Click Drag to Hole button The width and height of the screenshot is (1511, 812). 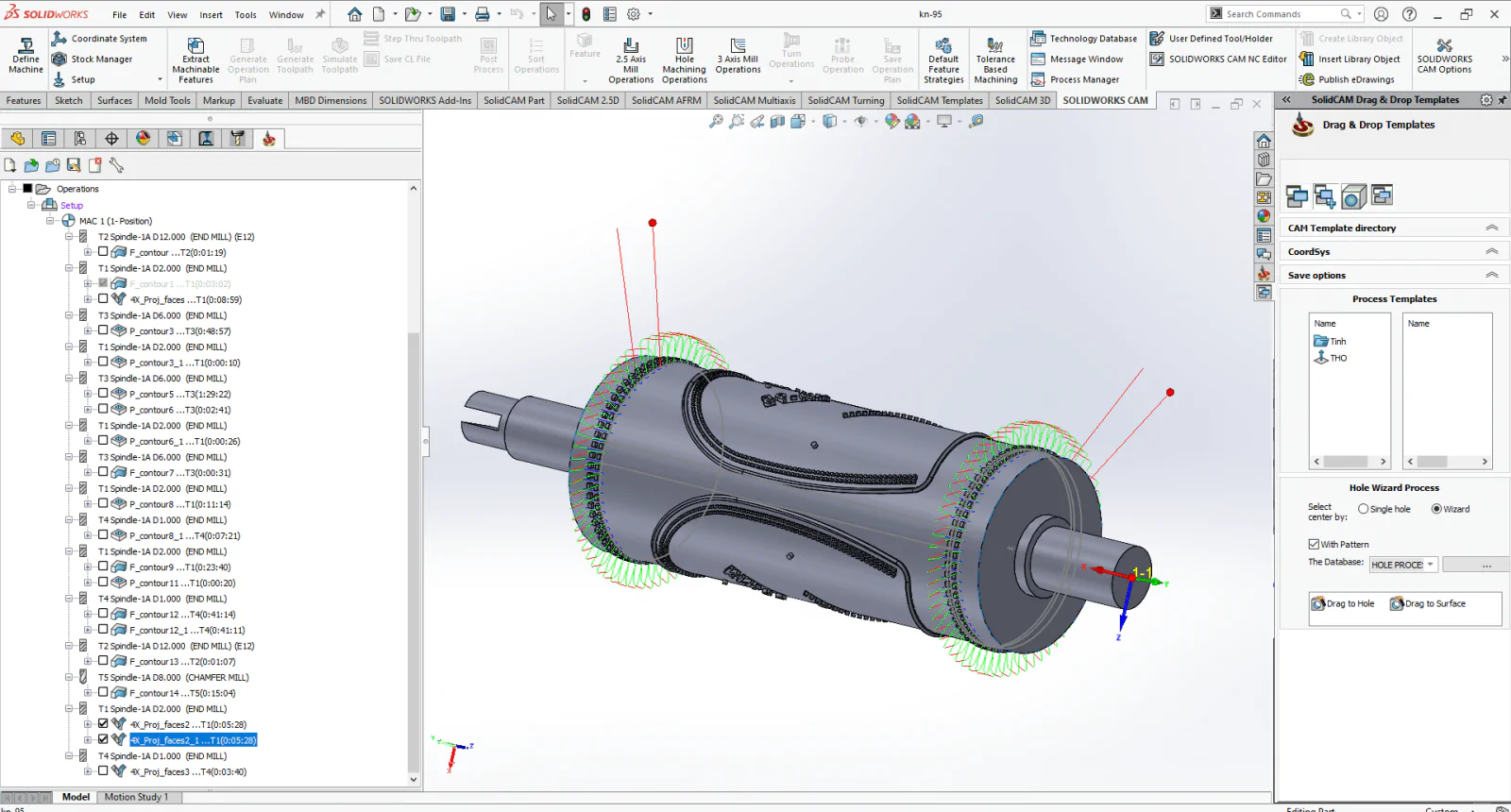tap(1342, 603)
